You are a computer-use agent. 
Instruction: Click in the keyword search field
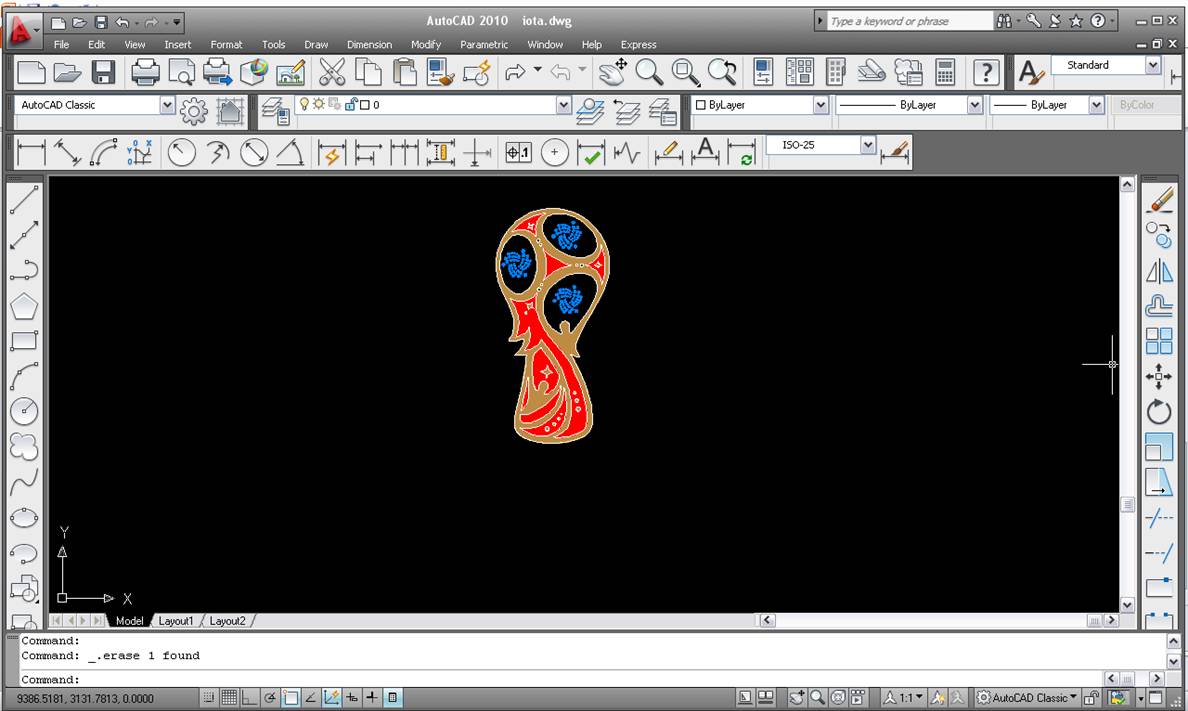point(909,21)
